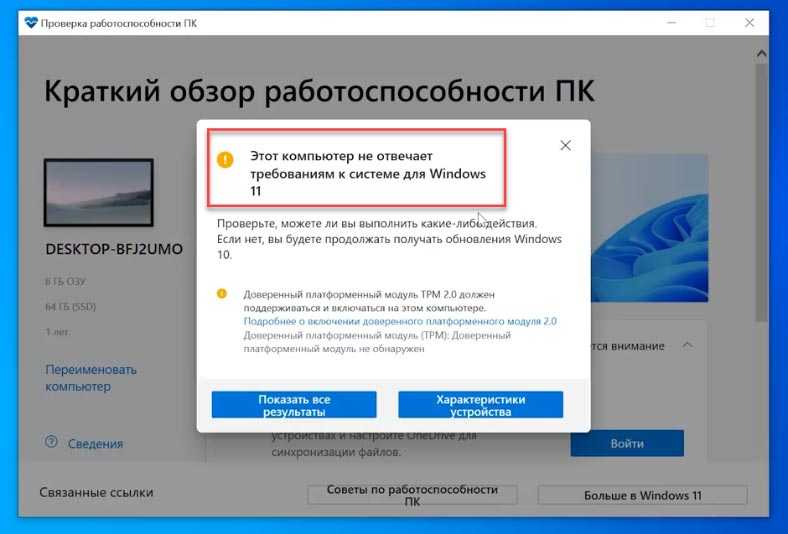Click the PC Health Check heart icon
This screenshot has height=534, width=788.
click(x=31, y=23)
